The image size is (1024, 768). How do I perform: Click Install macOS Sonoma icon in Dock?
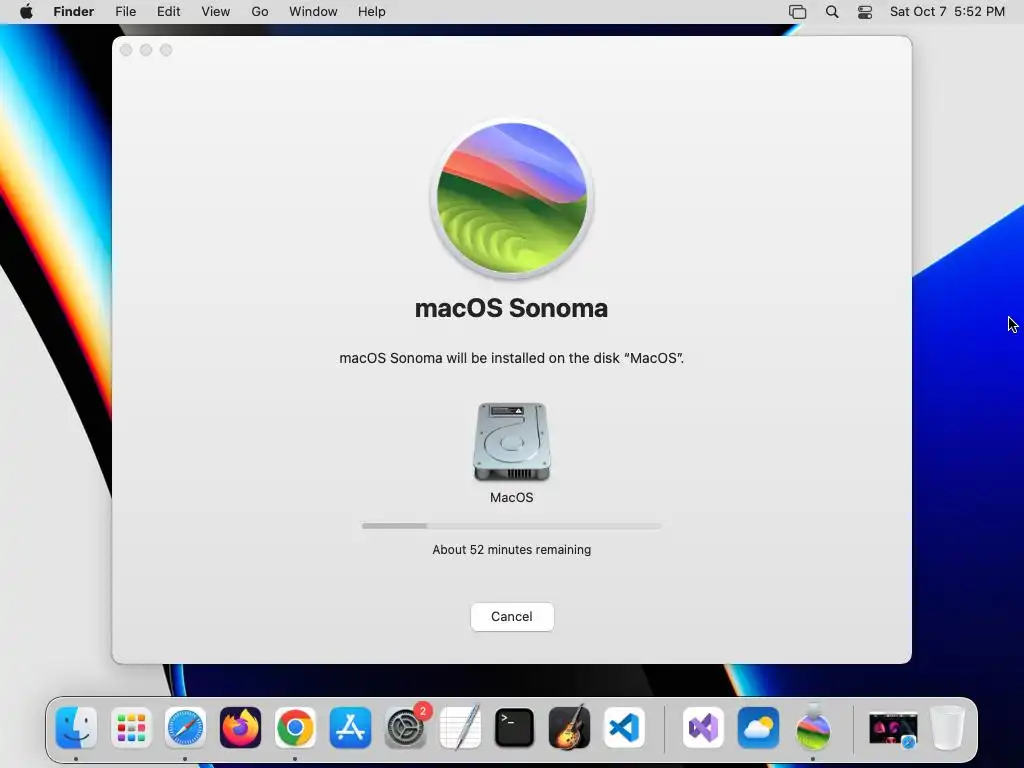point(813,728)
